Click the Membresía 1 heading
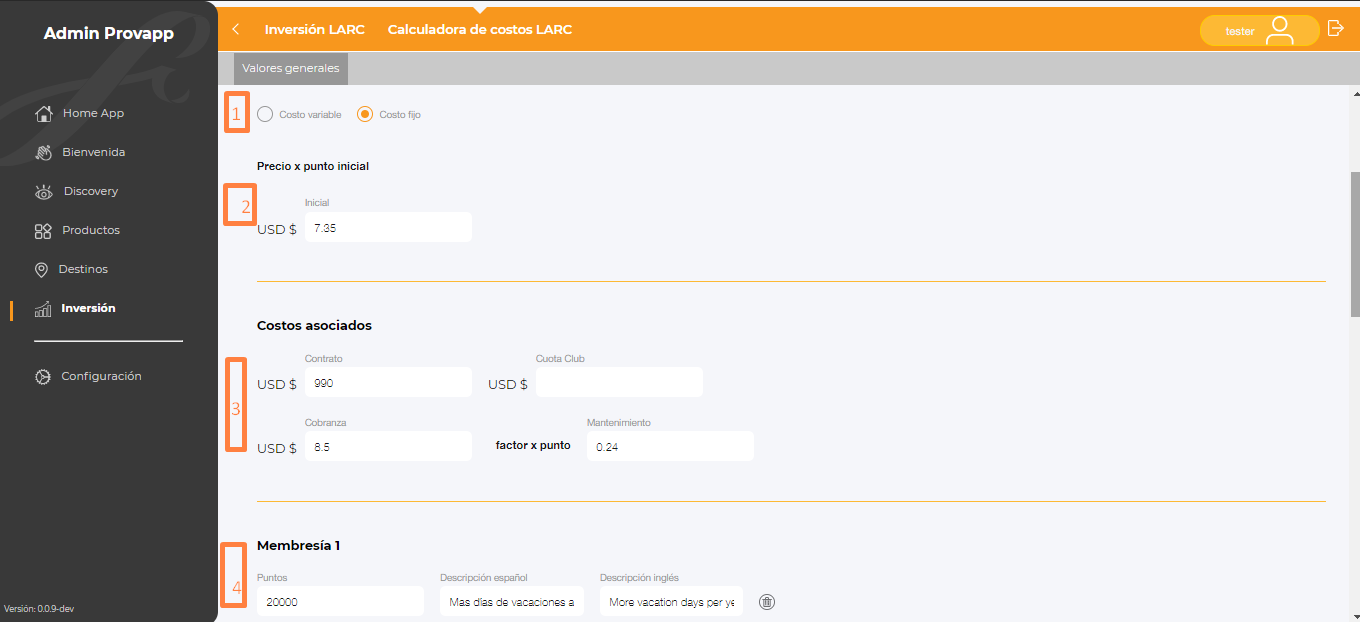1360x622 pixels. coord(299,546)
